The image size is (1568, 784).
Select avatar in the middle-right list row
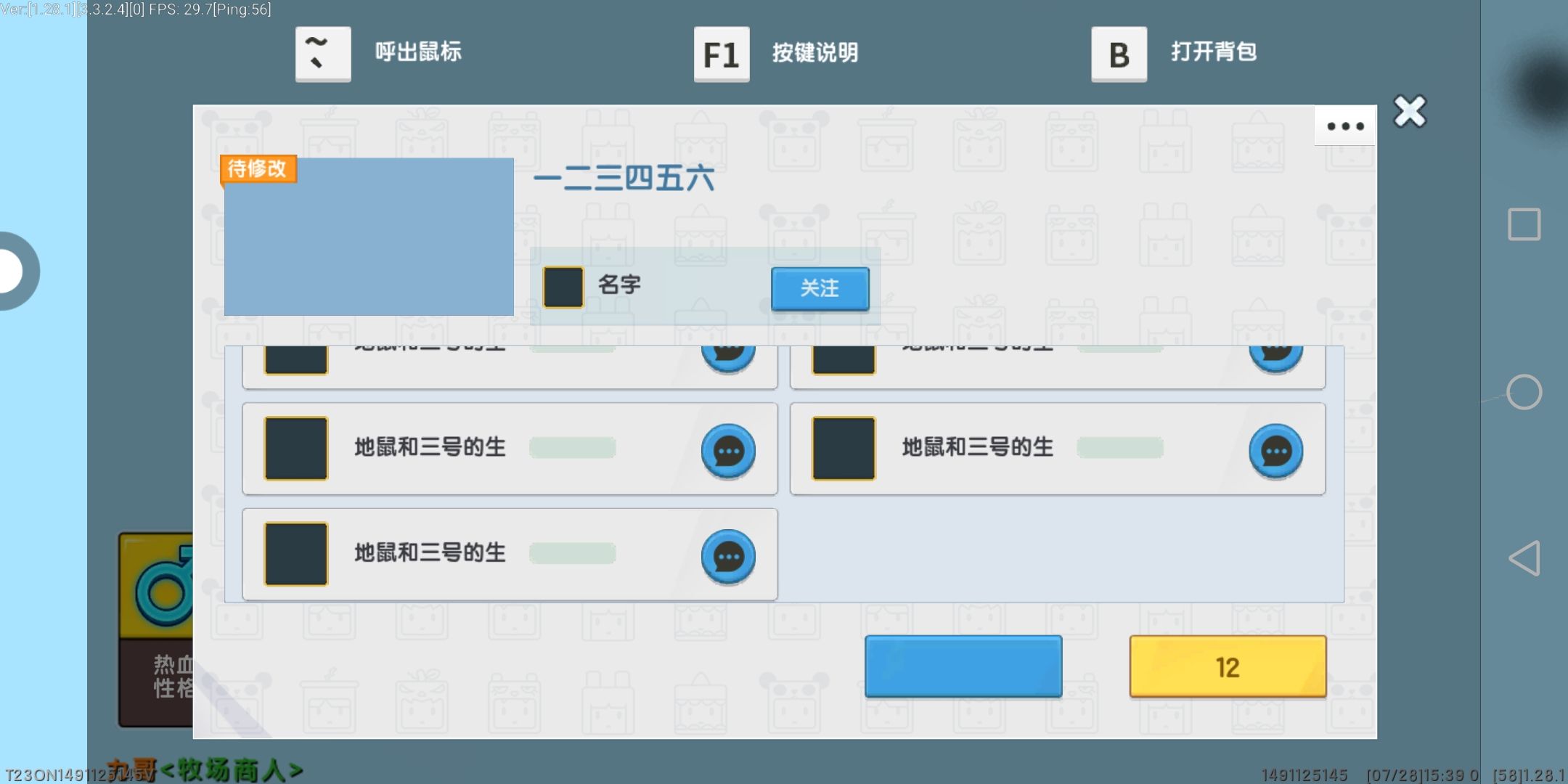coord(844,448)
